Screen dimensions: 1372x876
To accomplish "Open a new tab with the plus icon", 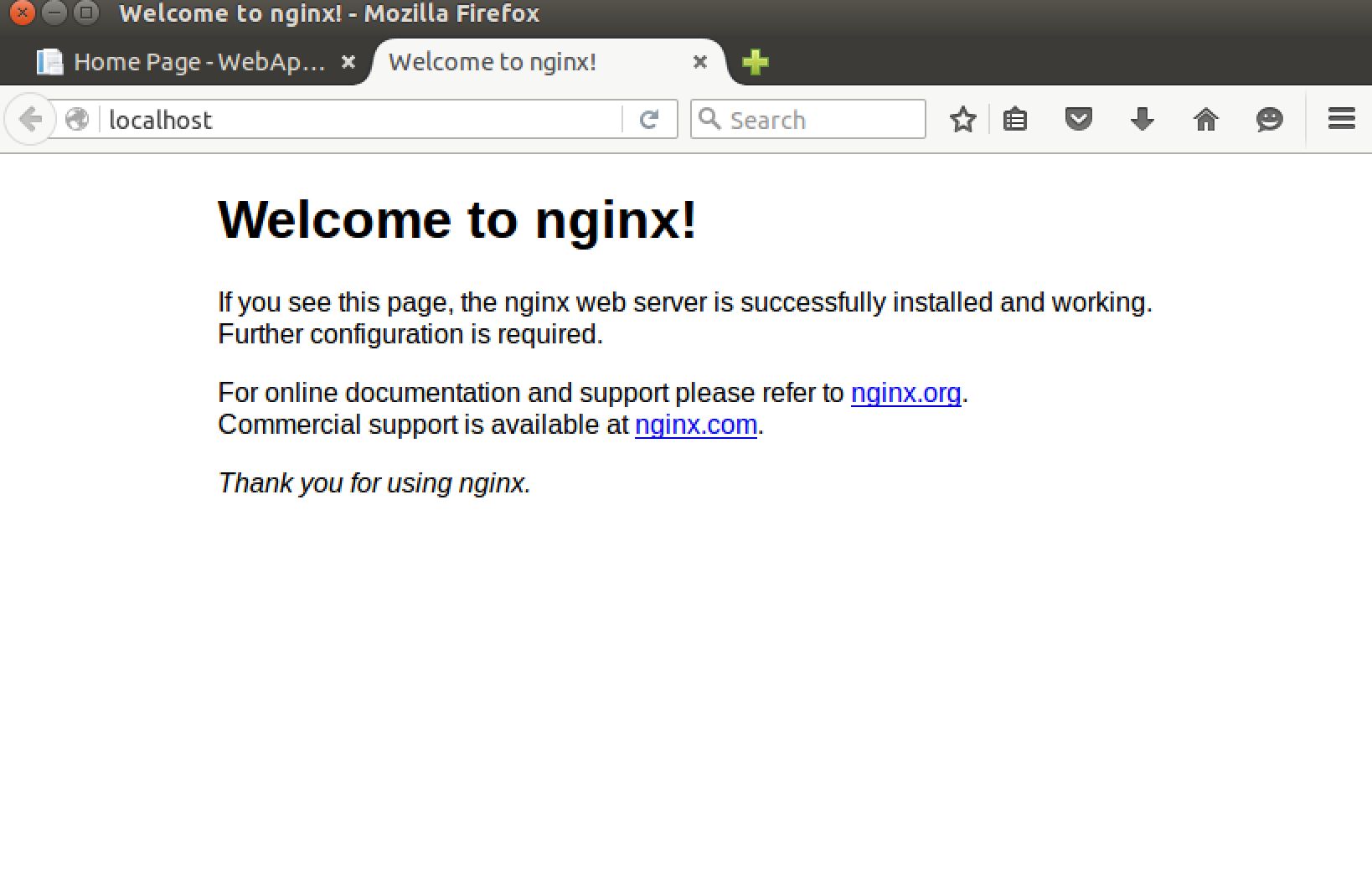I will point(756,62).
